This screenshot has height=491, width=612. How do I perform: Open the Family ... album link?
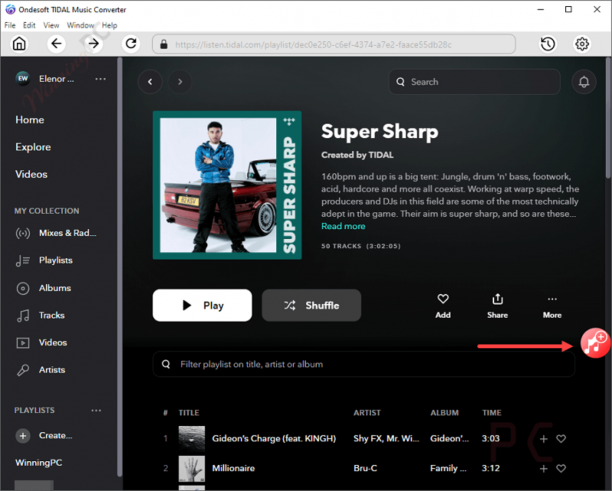coord(448,468)
